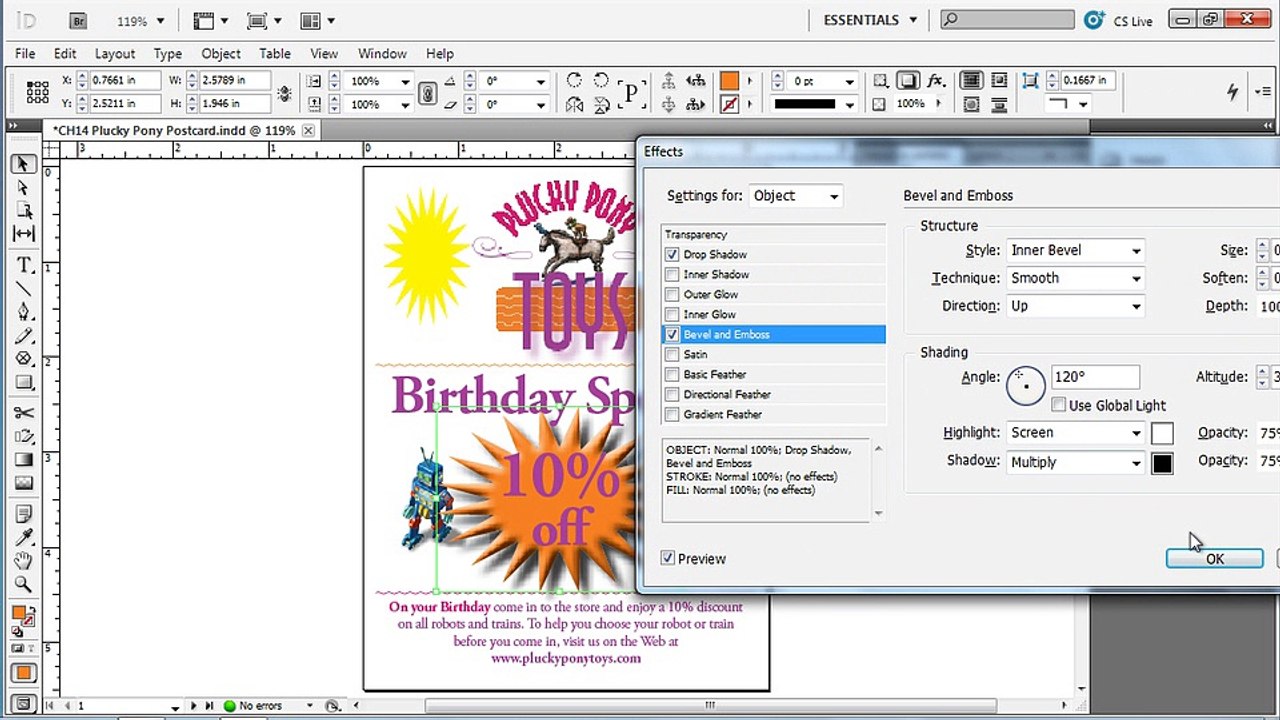Image resolution: width=1280 pixels, height=720 pixels.
Task: Select the CH14 Plucky Pony Postcard document tab
Action: tap(174, 130)
